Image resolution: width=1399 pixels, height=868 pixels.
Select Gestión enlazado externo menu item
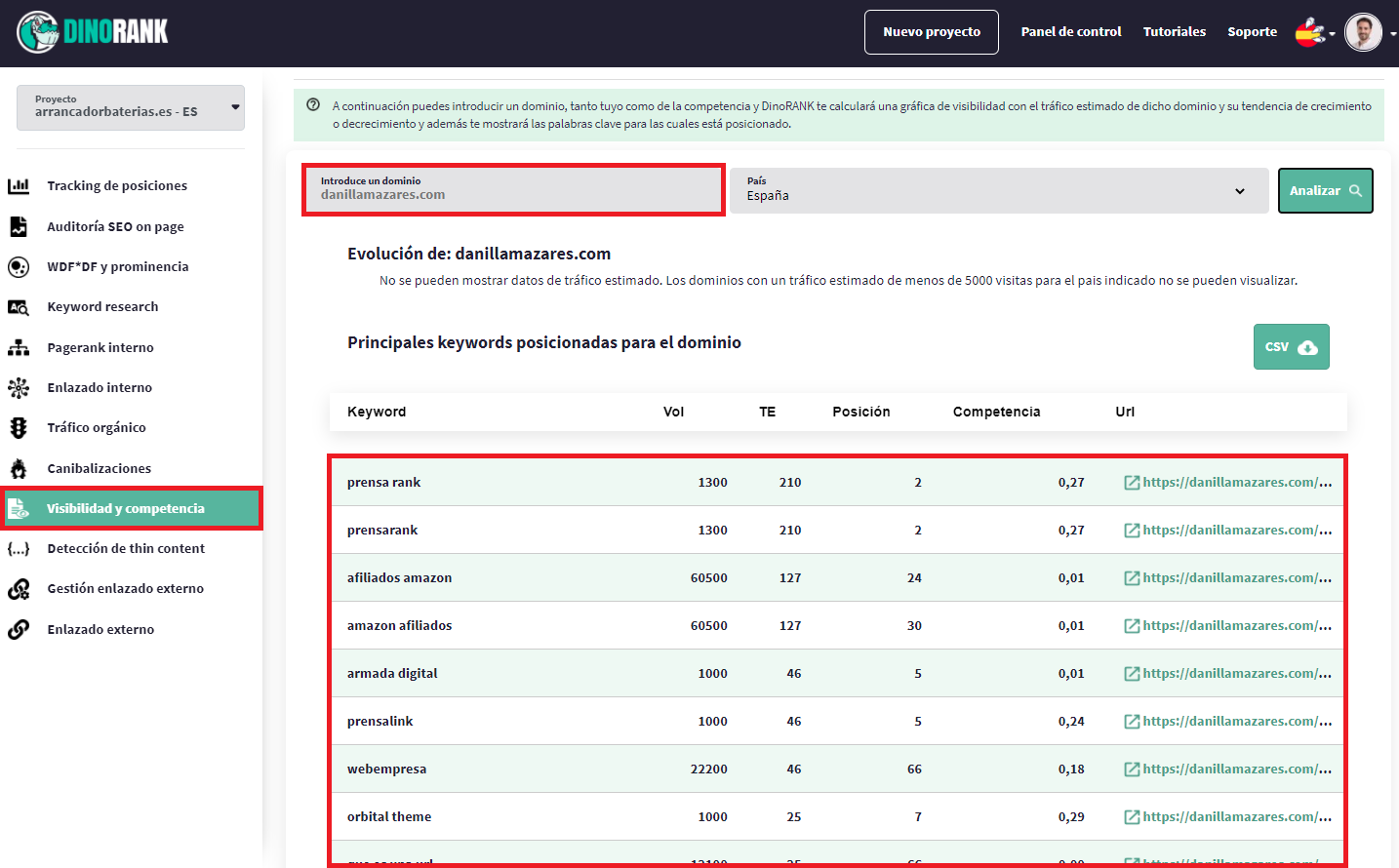point(126,589)
